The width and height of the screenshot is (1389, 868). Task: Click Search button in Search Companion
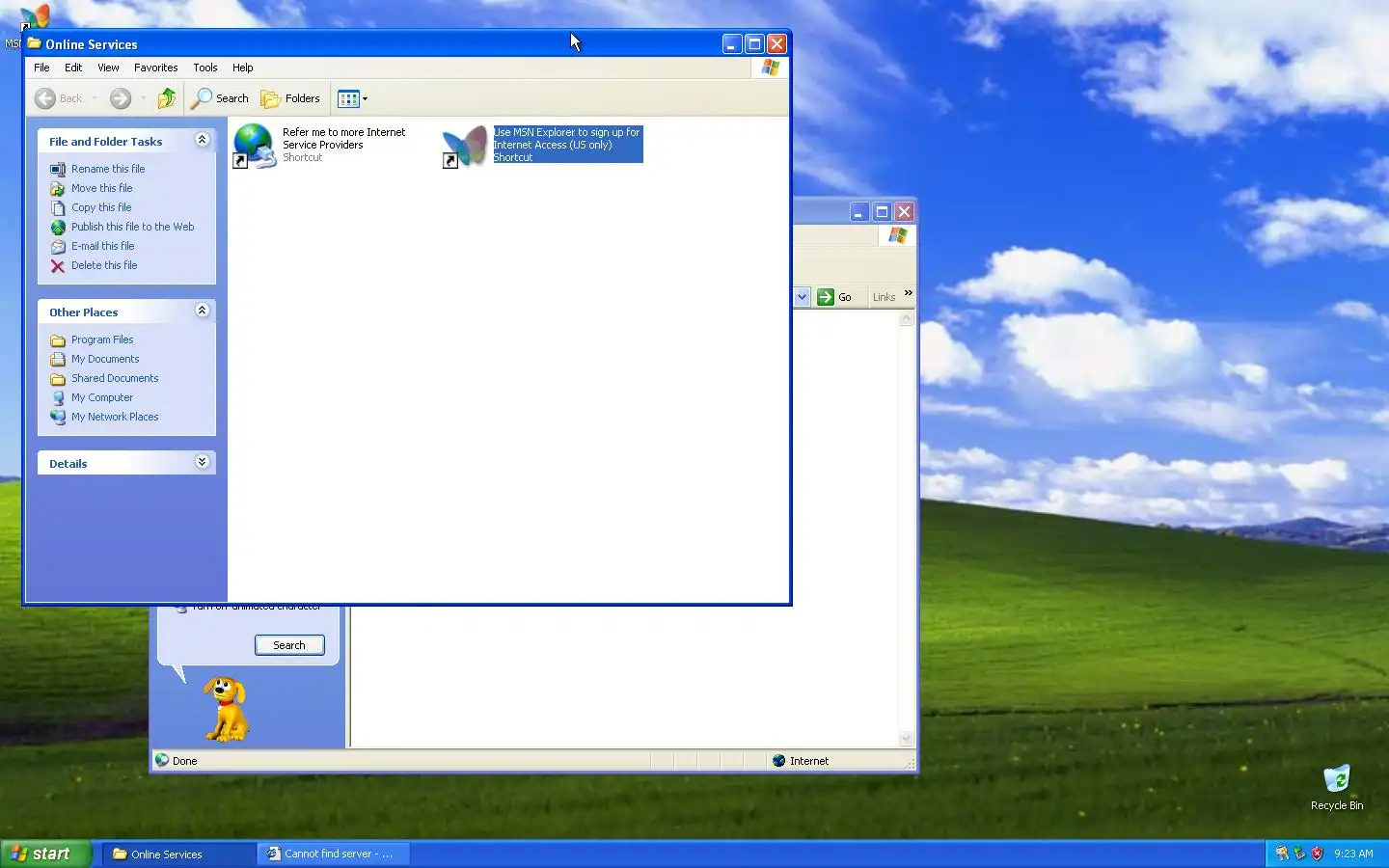point(289,645)
